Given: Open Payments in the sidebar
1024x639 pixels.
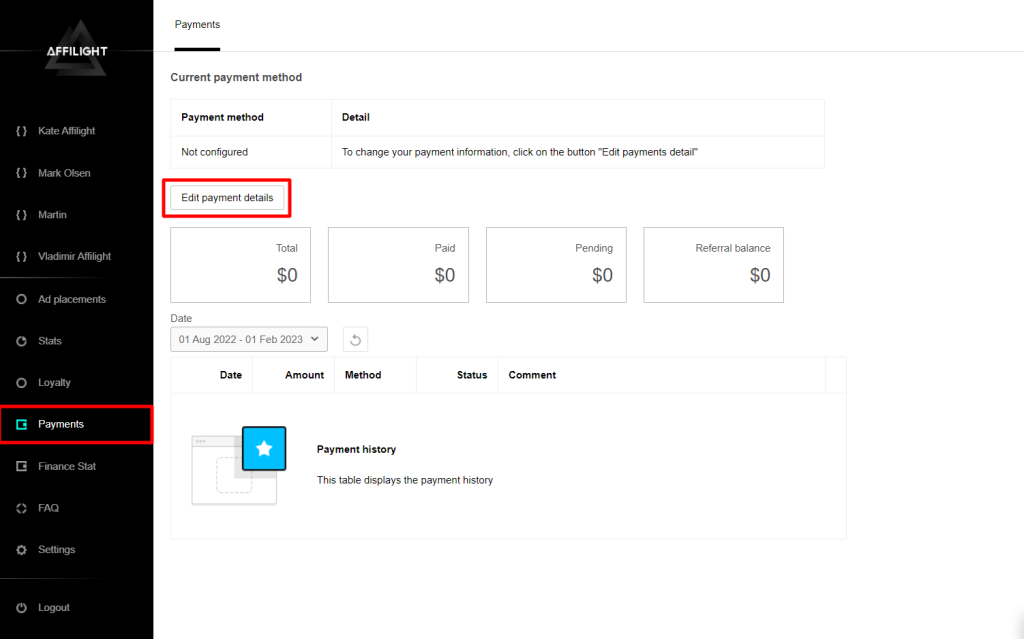Looking at the screenshot, I should pos(61,424).
